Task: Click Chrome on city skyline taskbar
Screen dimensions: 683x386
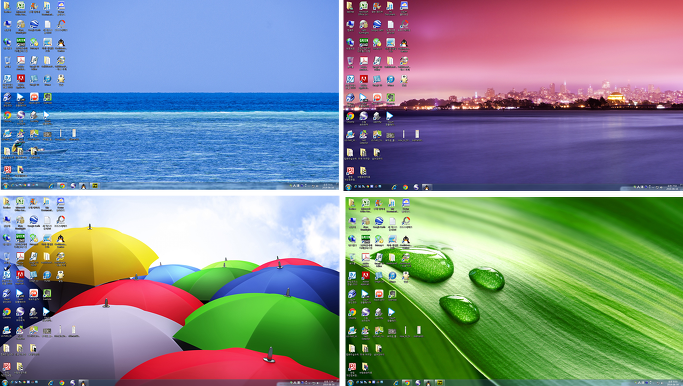Action: point(405,187)
